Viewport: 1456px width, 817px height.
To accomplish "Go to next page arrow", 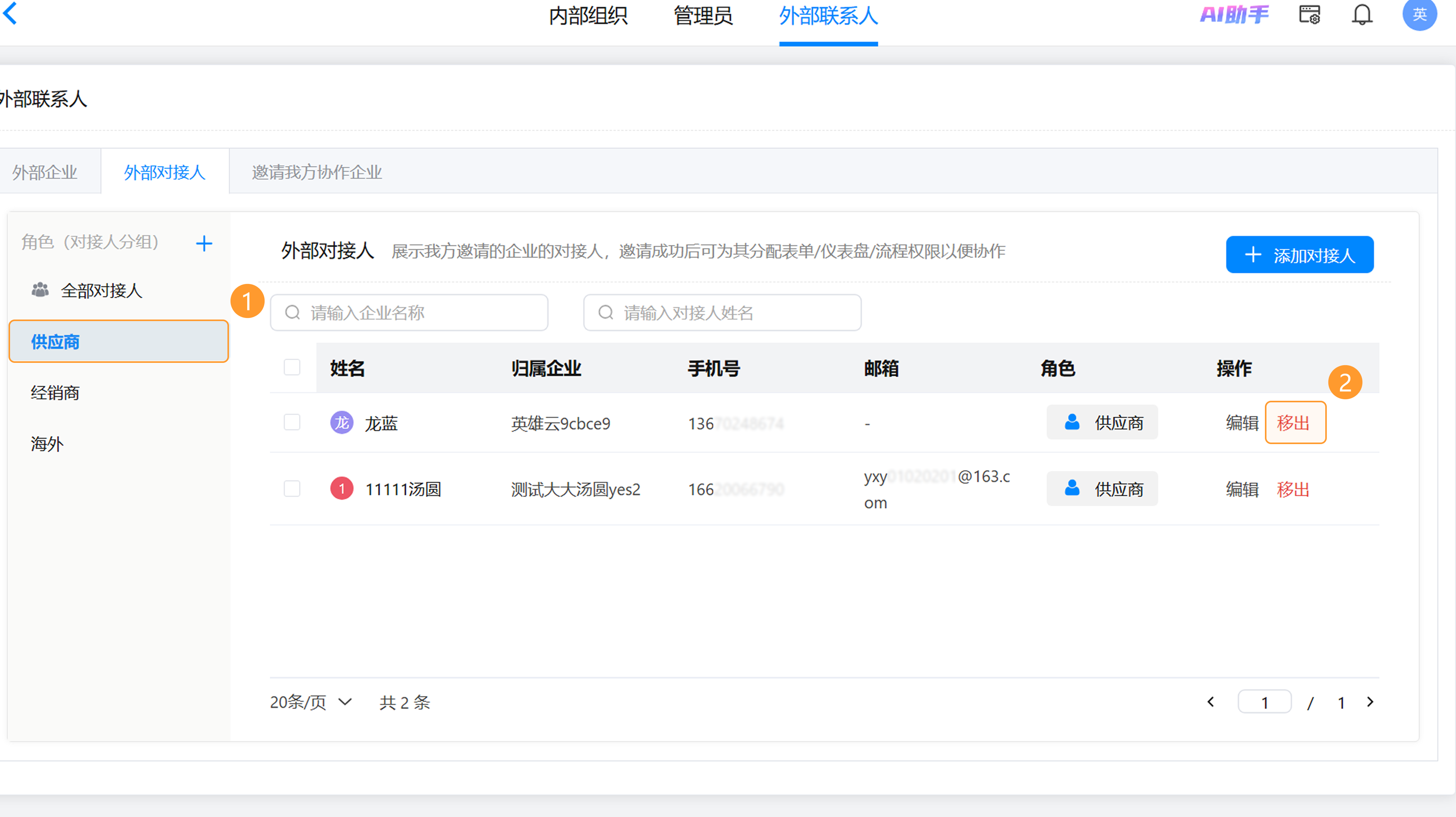I will [x=1370, y=702].
